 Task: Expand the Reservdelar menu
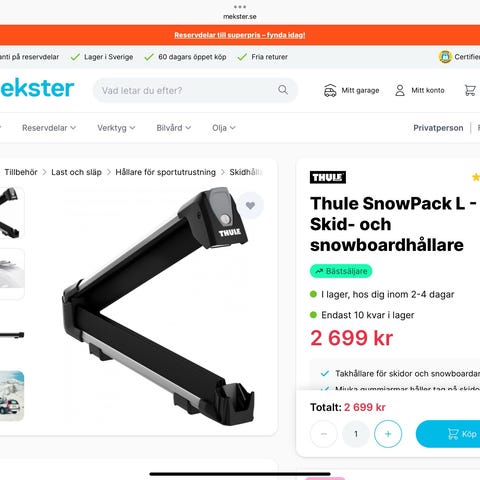(49, 128)
